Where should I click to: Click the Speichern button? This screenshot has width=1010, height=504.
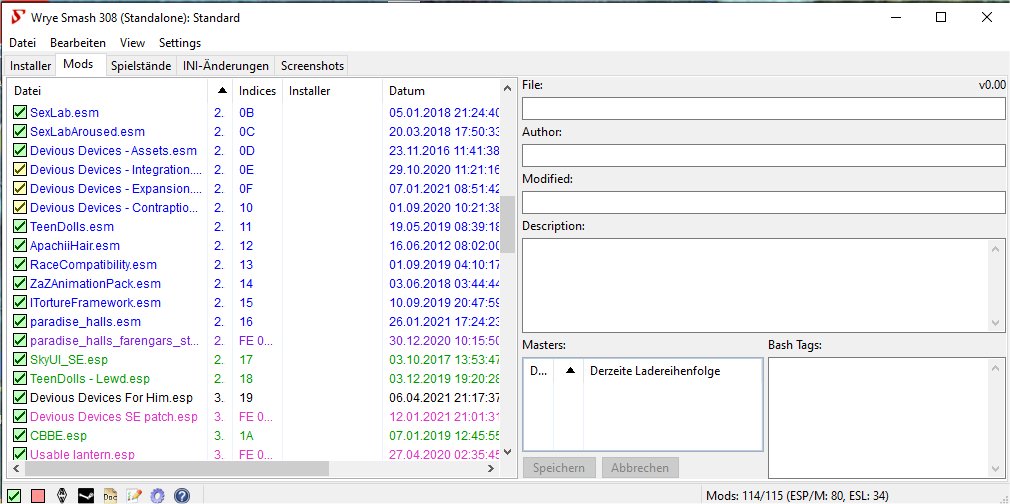pyautogui.click(x=559, y=468)
